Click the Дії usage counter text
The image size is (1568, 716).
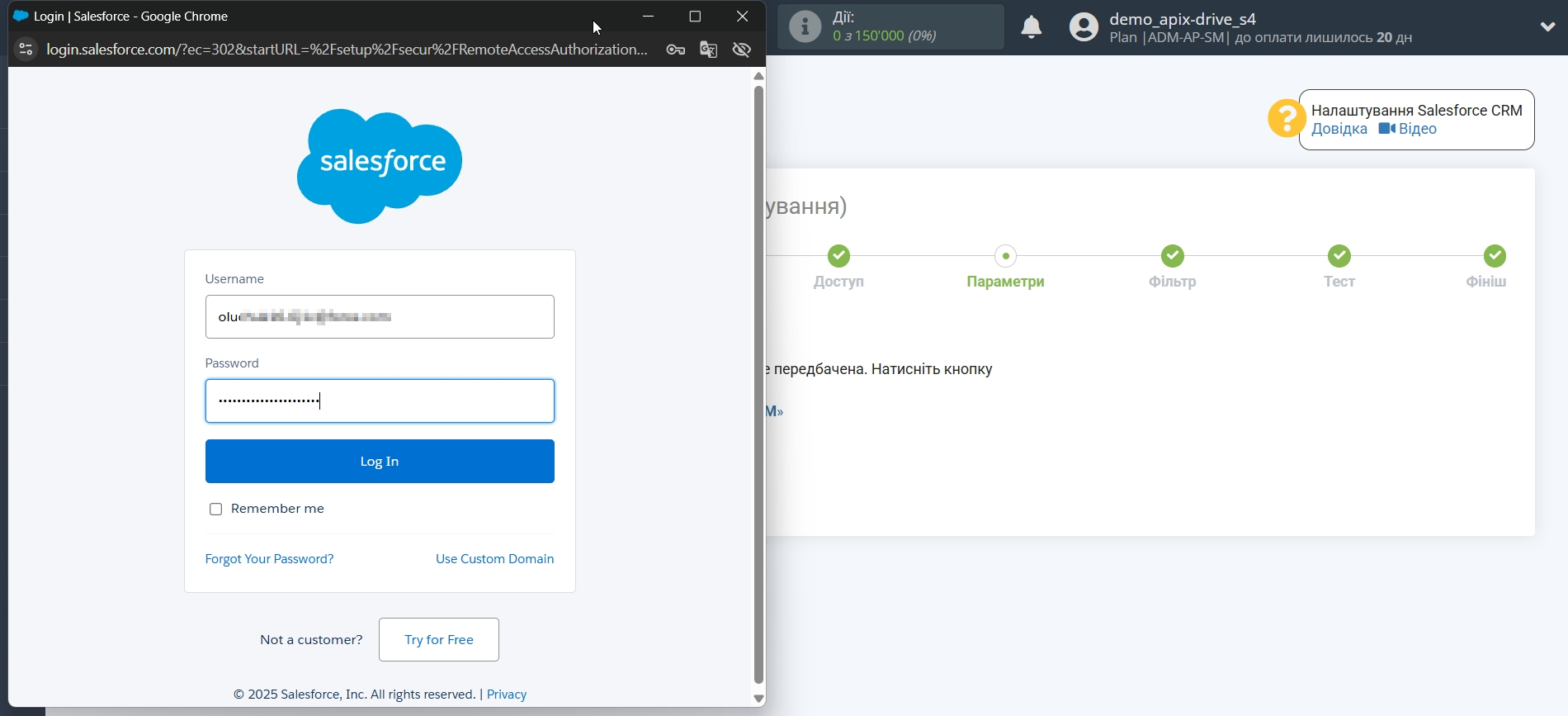click(x=885, y=36)
